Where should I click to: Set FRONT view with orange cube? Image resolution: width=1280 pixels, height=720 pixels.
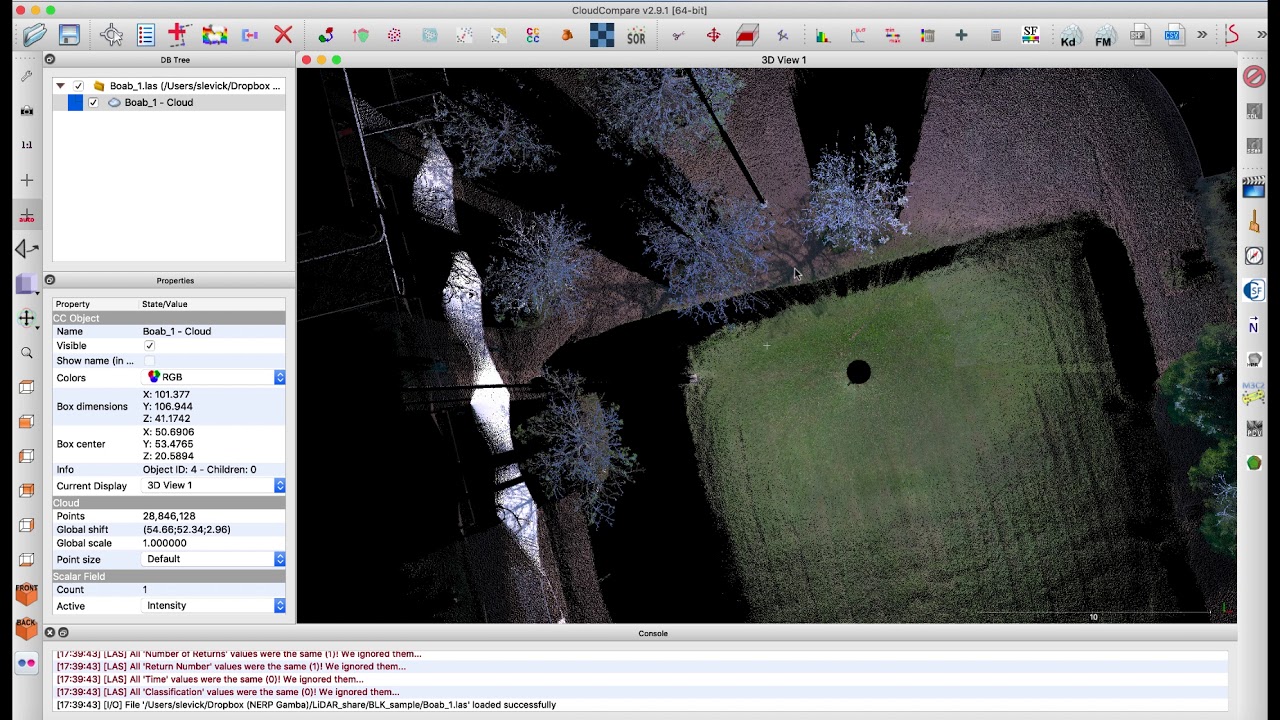click(27, 594)
